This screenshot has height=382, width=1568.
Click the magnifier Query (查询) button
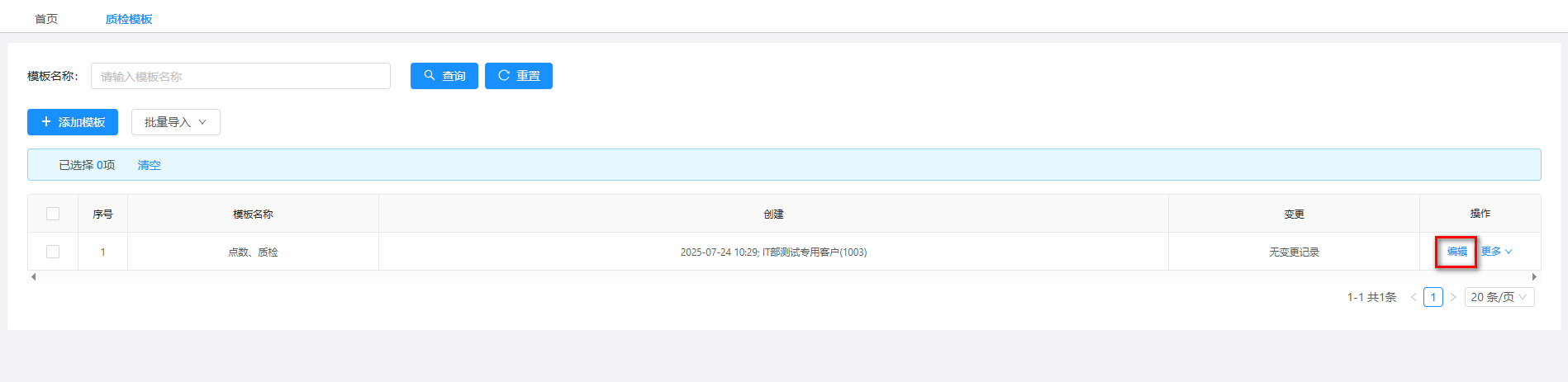click(444, 76)
